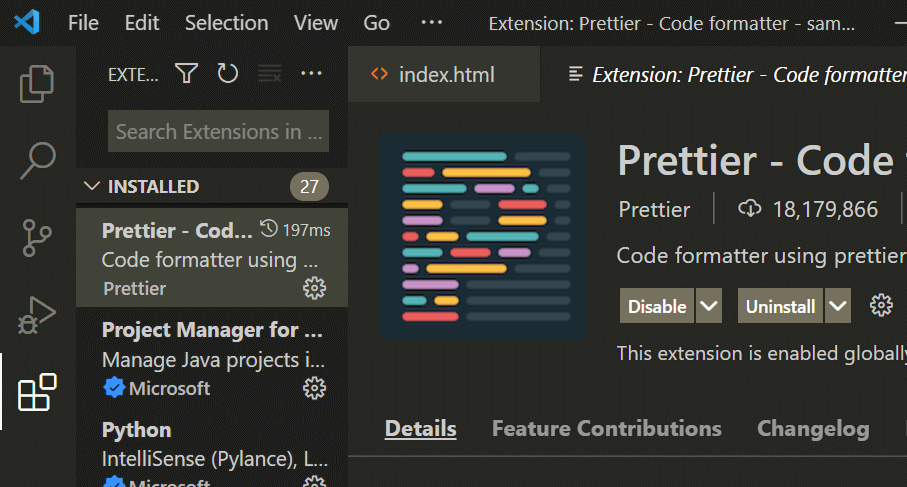Click the VS Code logo icon

point(27,23)
